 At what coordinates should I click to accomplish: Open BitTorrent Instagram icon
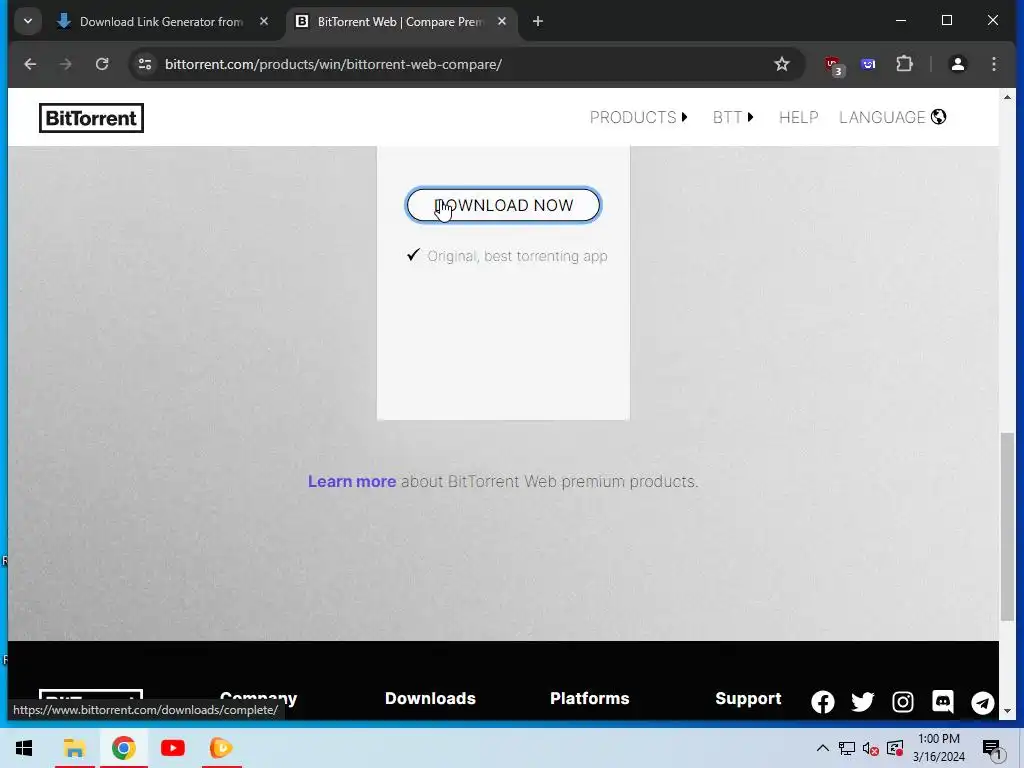[x=903, y=702]
